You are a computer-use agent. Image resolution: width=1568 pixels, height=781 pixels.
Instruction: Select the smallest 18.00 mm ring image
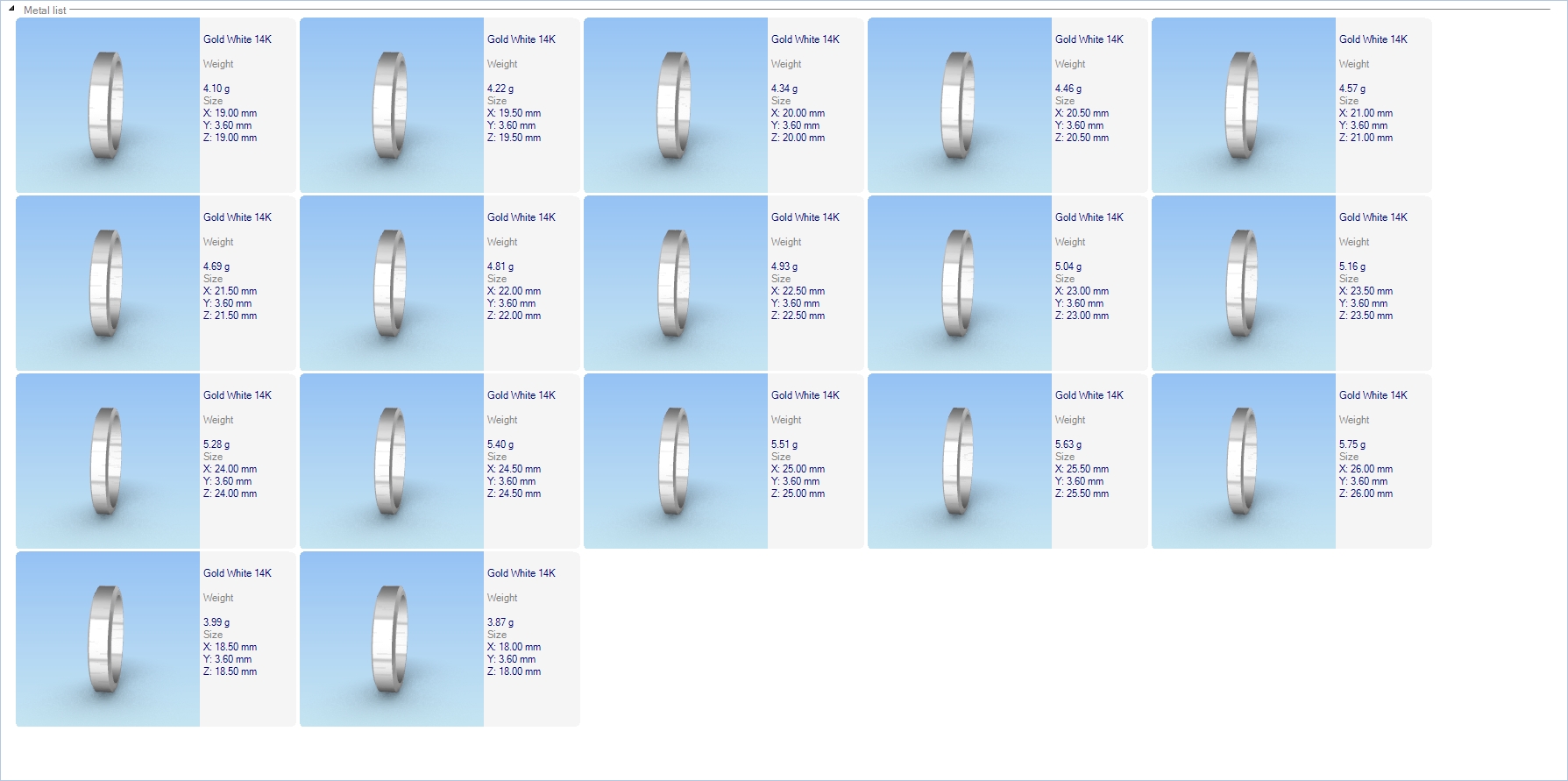(392, 639)
